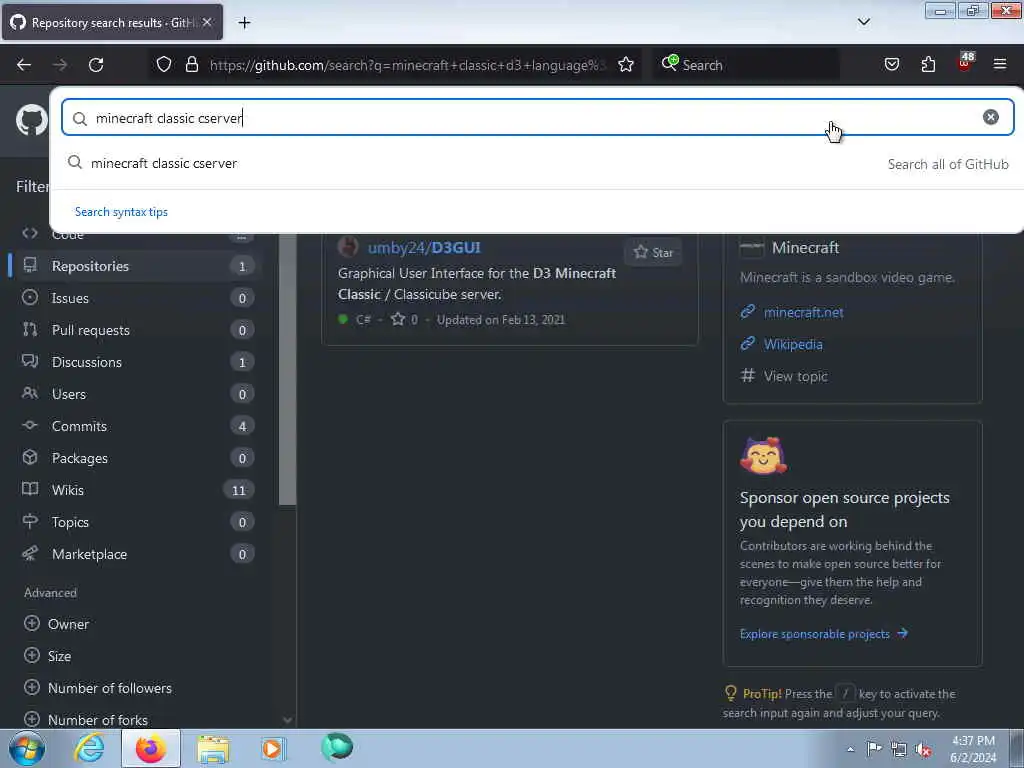Click the sidebar scroll down arrow

point(287,720)
